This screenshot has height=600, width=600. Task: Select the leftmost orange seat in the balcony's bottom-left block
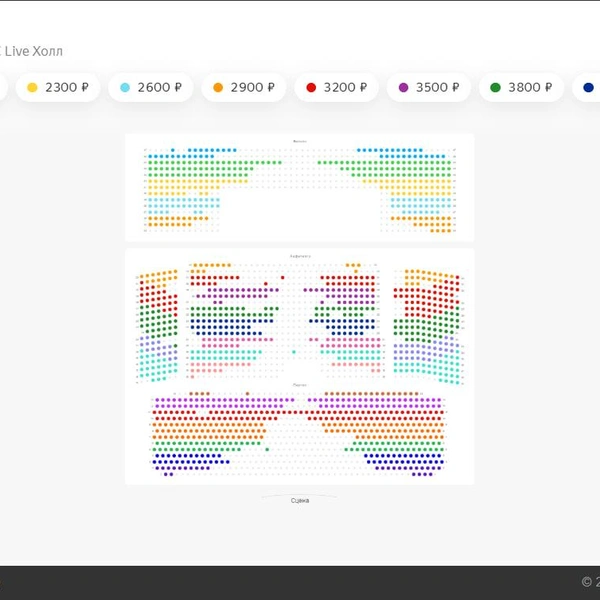[x=150, y=218]
